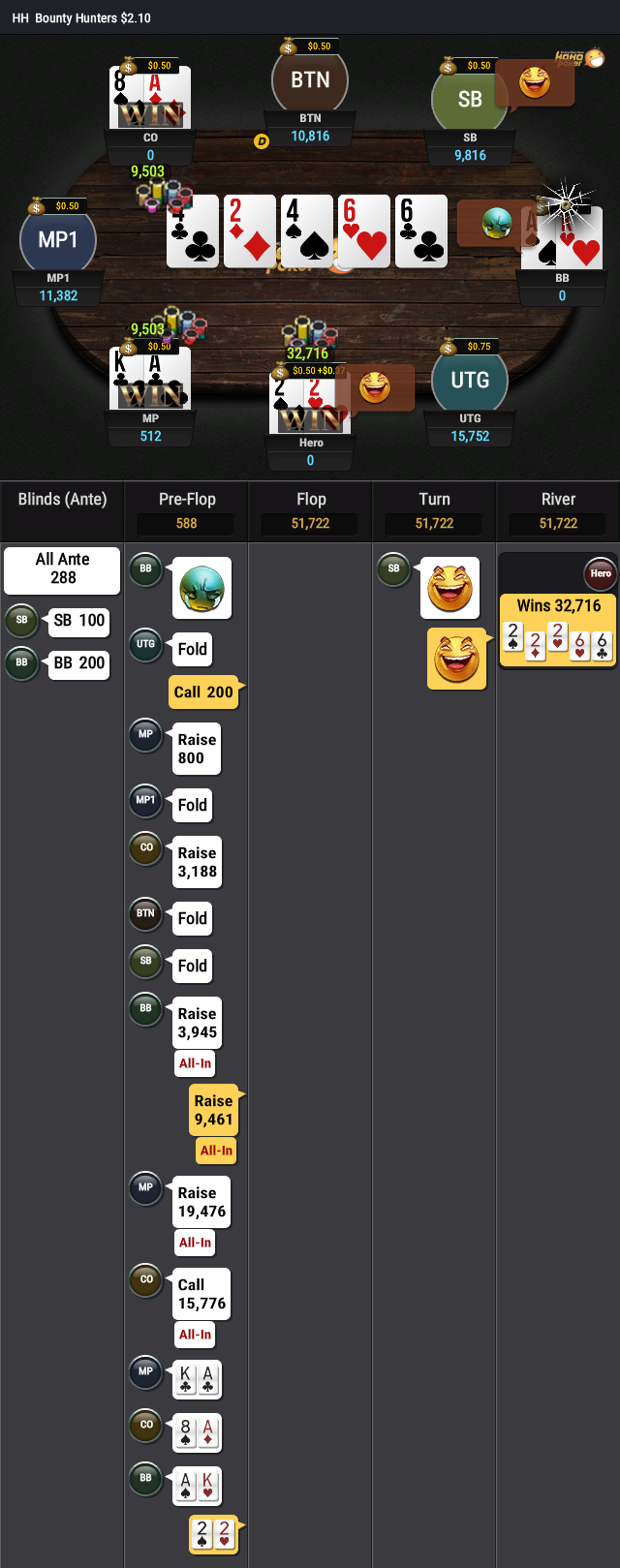Click the MP shown K-A hand cards
This screenshot has width=620, height=1568.
tap(197, 1379)
